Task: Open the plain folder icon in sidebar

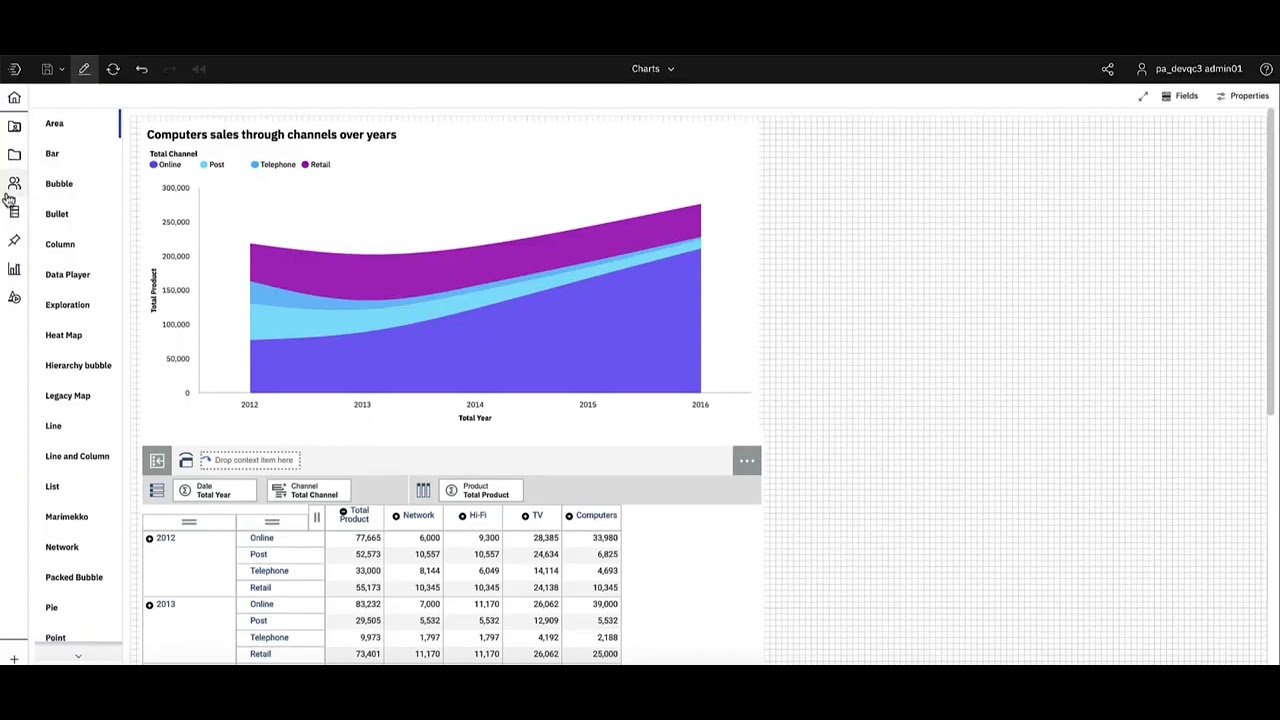Action: tap(14, 155)
